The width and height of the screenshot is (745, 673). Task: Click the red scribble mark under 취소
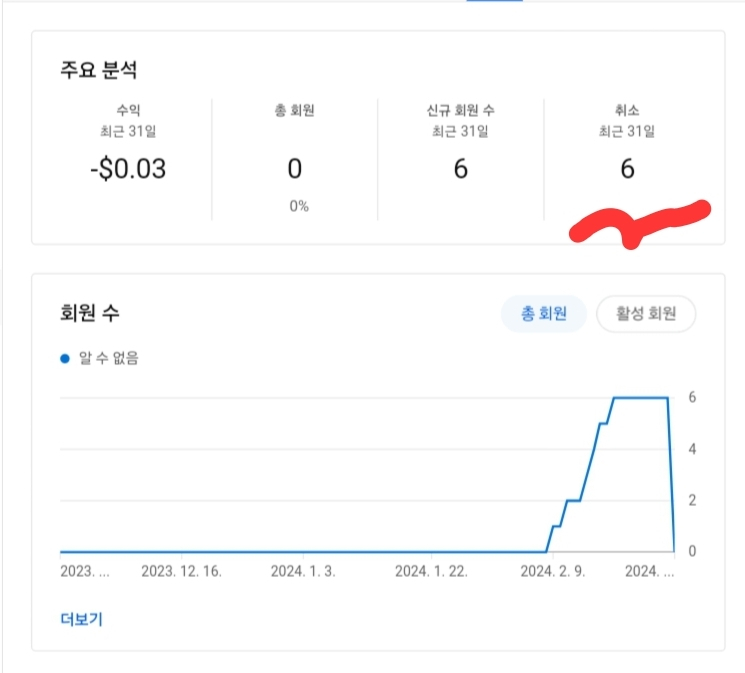[639, 223]
